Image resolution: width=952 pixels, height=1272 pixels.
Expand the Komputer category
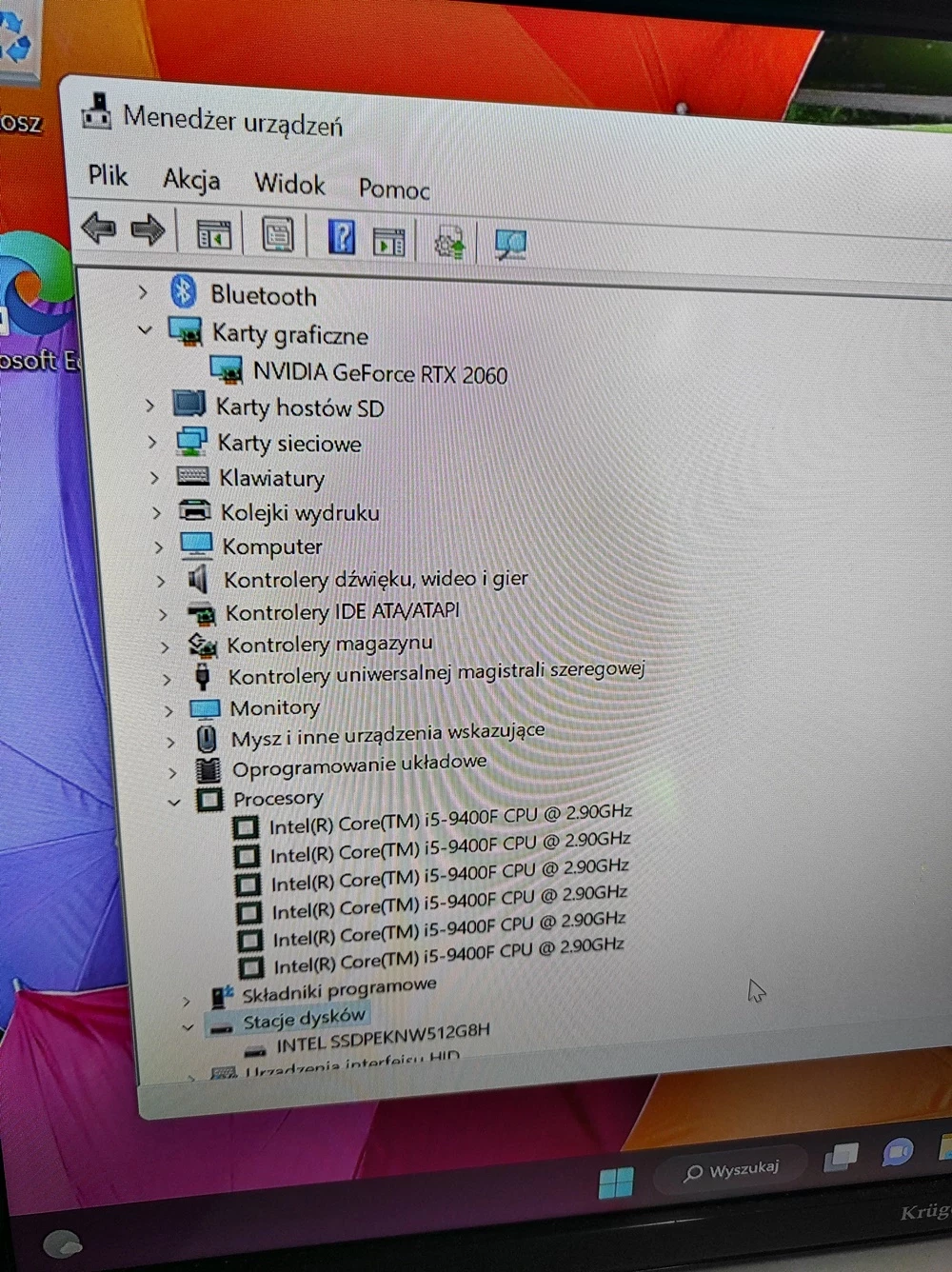point(159,547)
